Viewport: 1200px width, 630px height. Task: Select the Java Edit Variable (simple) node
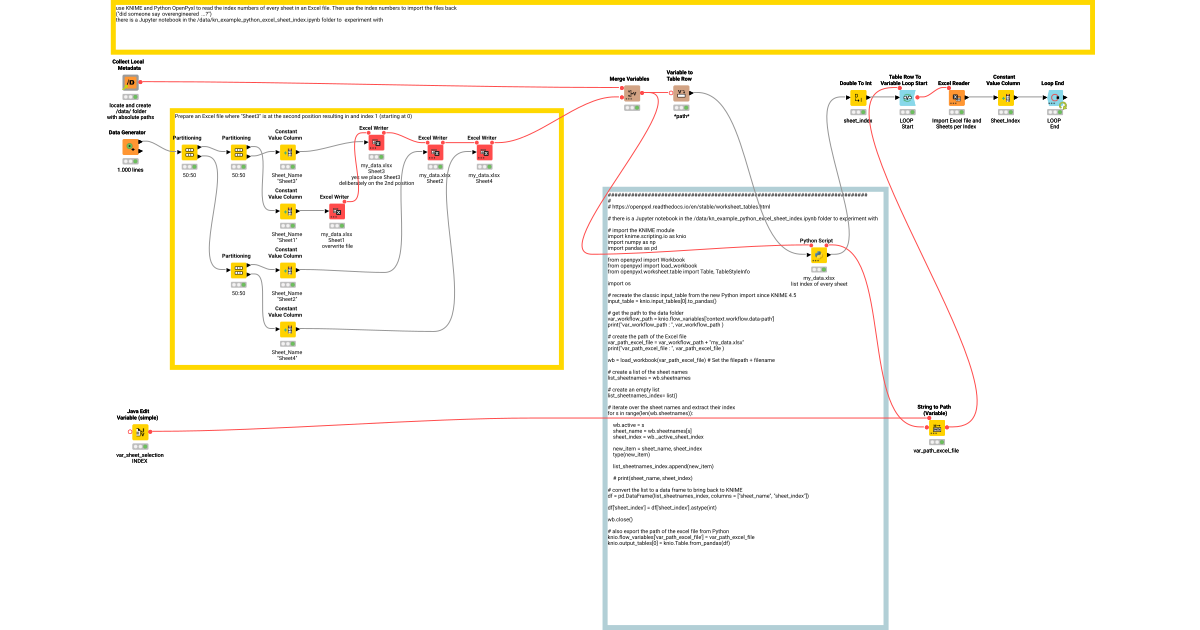(x=140, y=432)
